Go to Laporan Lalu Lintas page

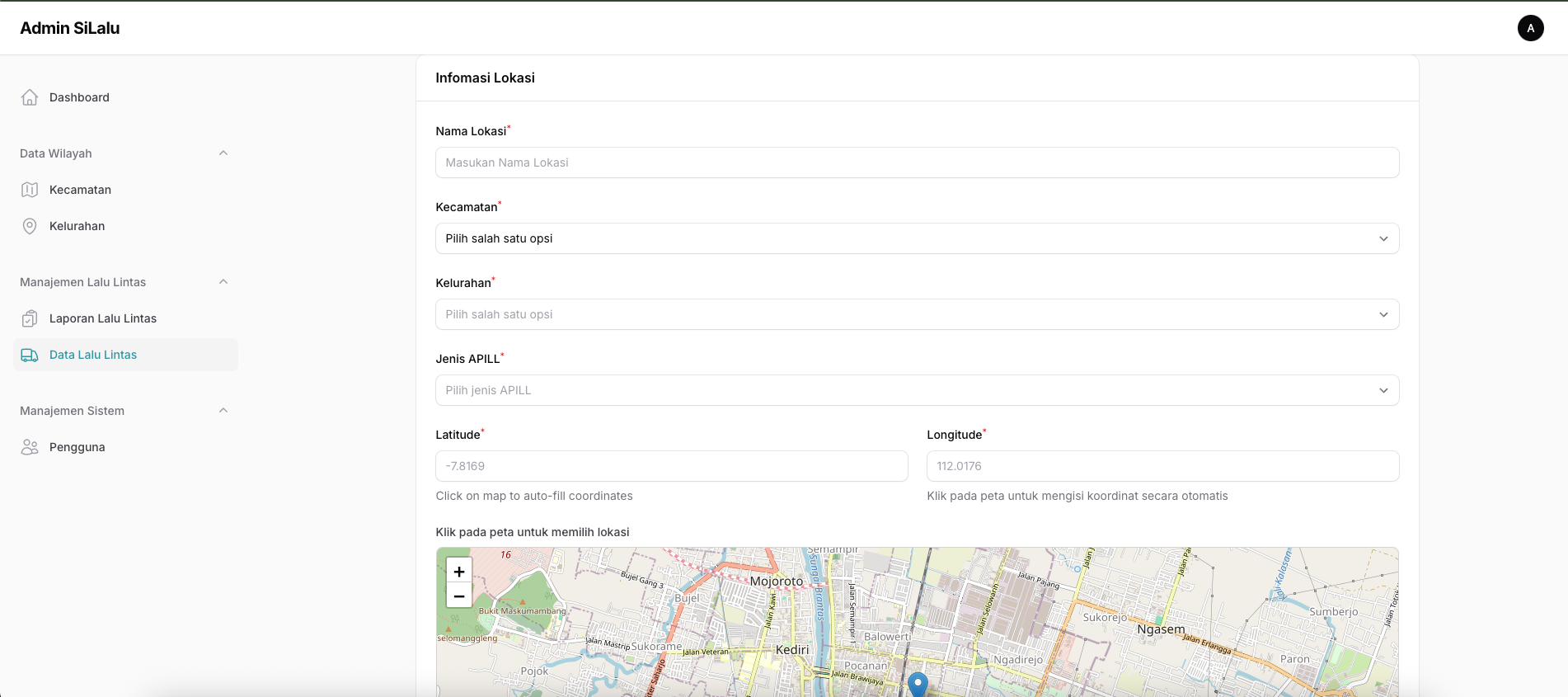(102, 318)
